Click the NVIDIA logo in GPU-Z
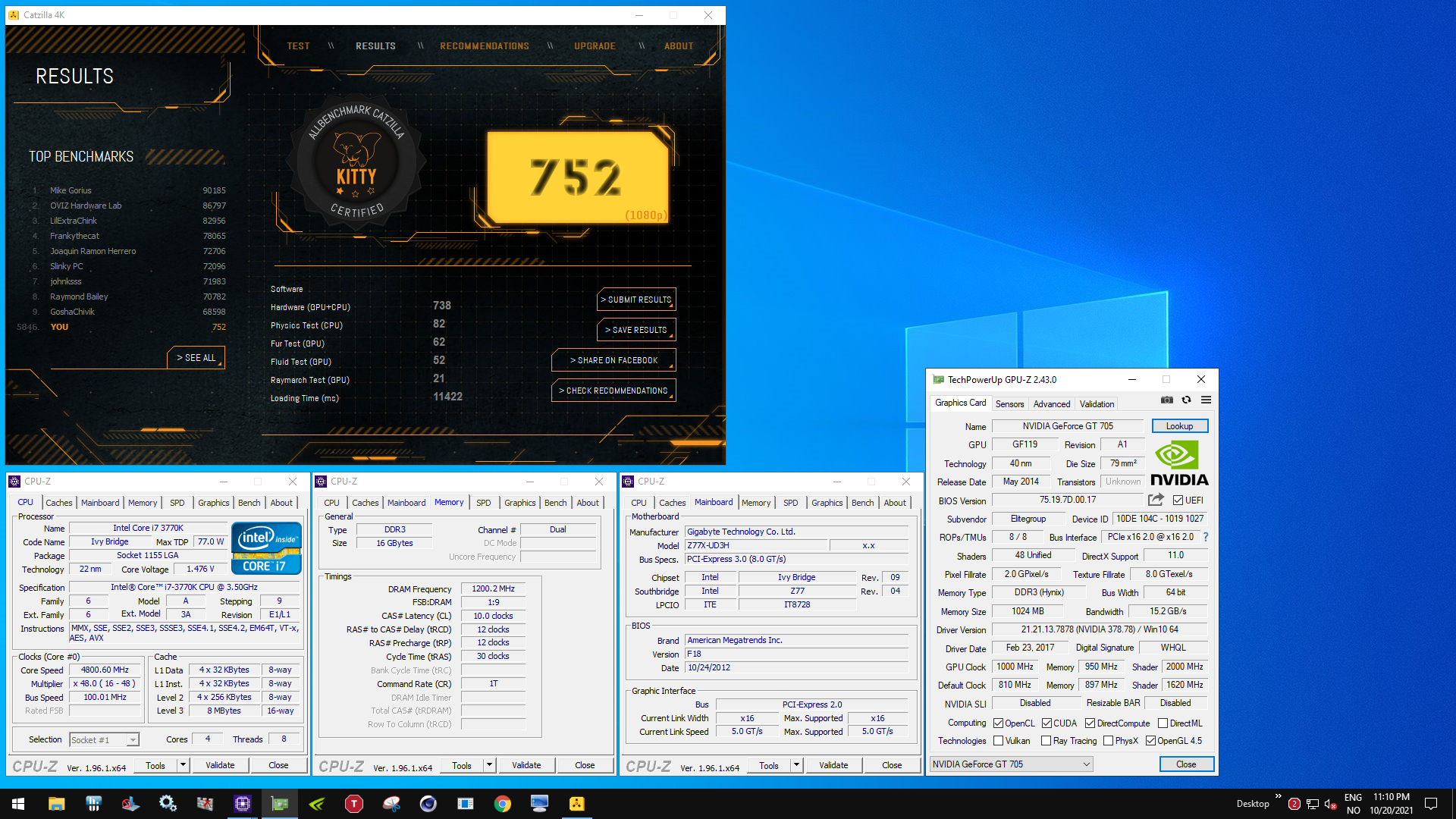This screenshot has height=819, width=1456. click(1179, 464)
